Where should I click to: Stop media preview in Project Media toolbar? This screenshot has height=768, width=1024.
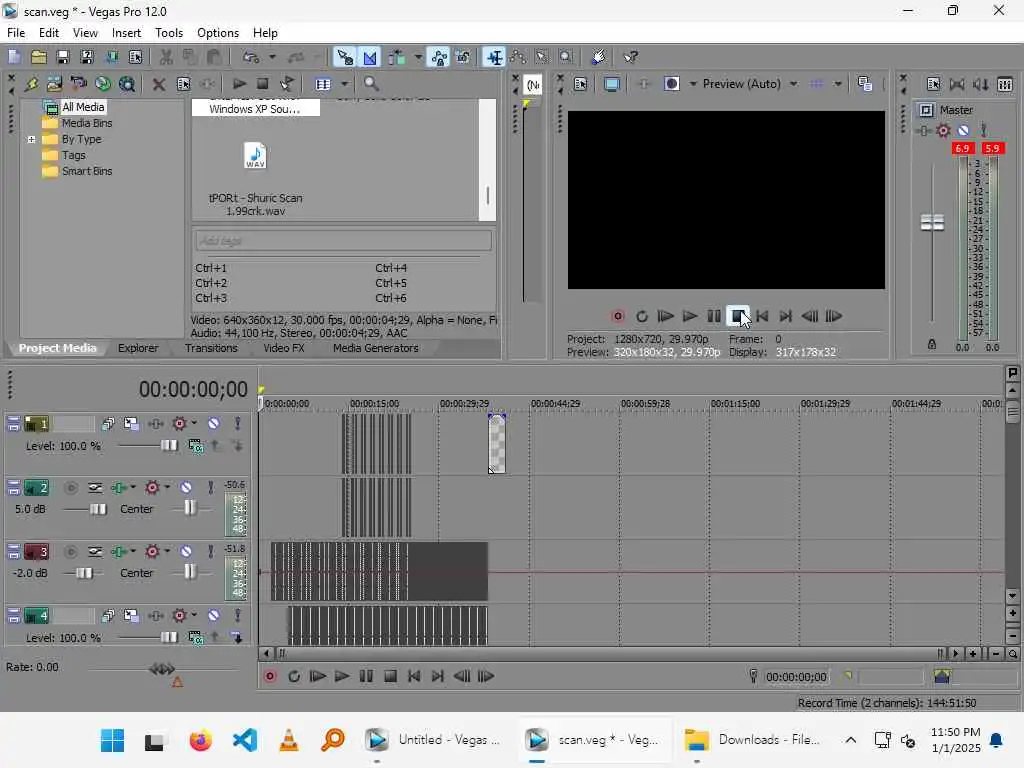(263, 84)
